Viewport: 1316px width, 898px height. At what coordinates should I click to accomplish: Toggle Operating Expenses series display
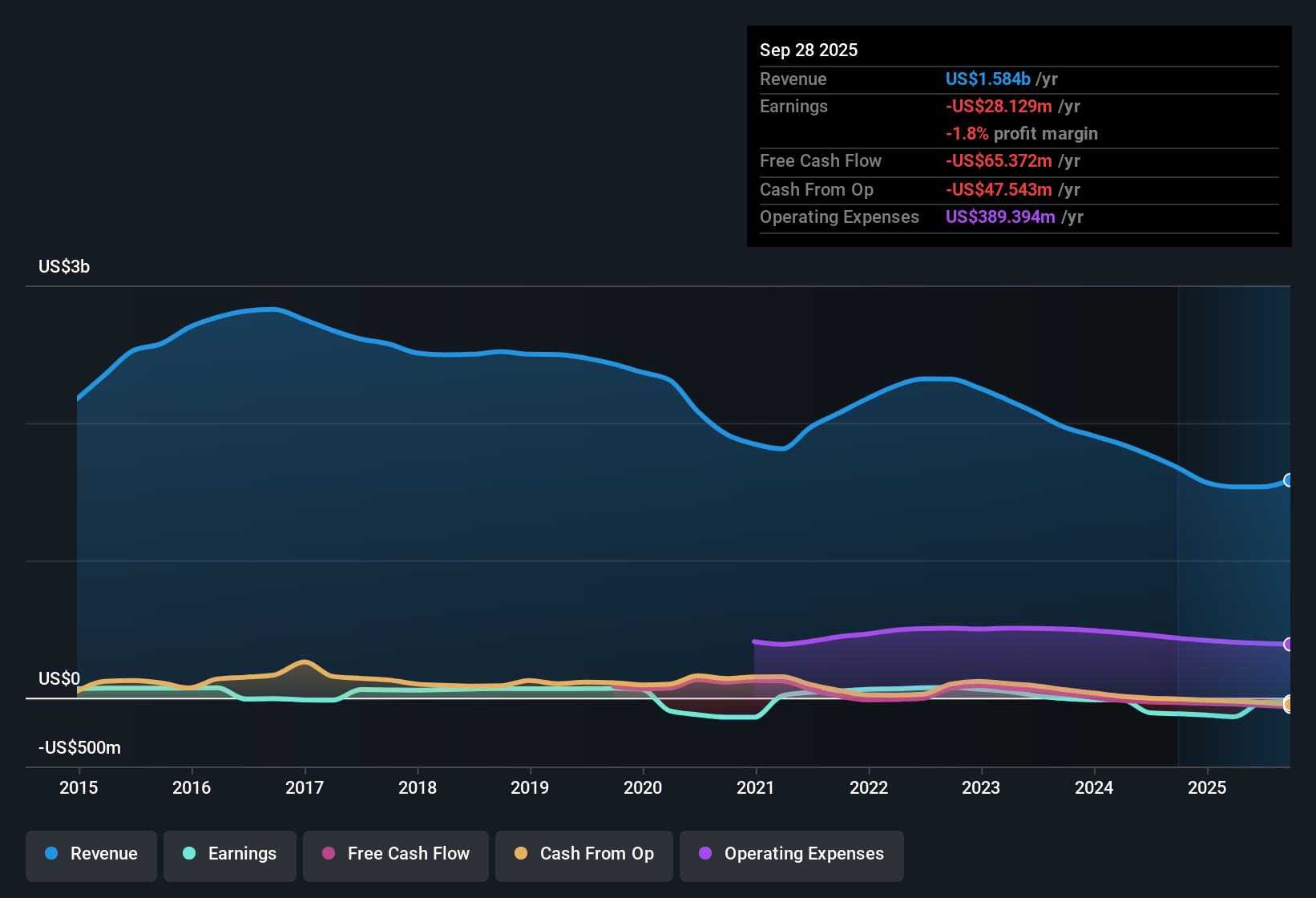click(x=791, y=854)
